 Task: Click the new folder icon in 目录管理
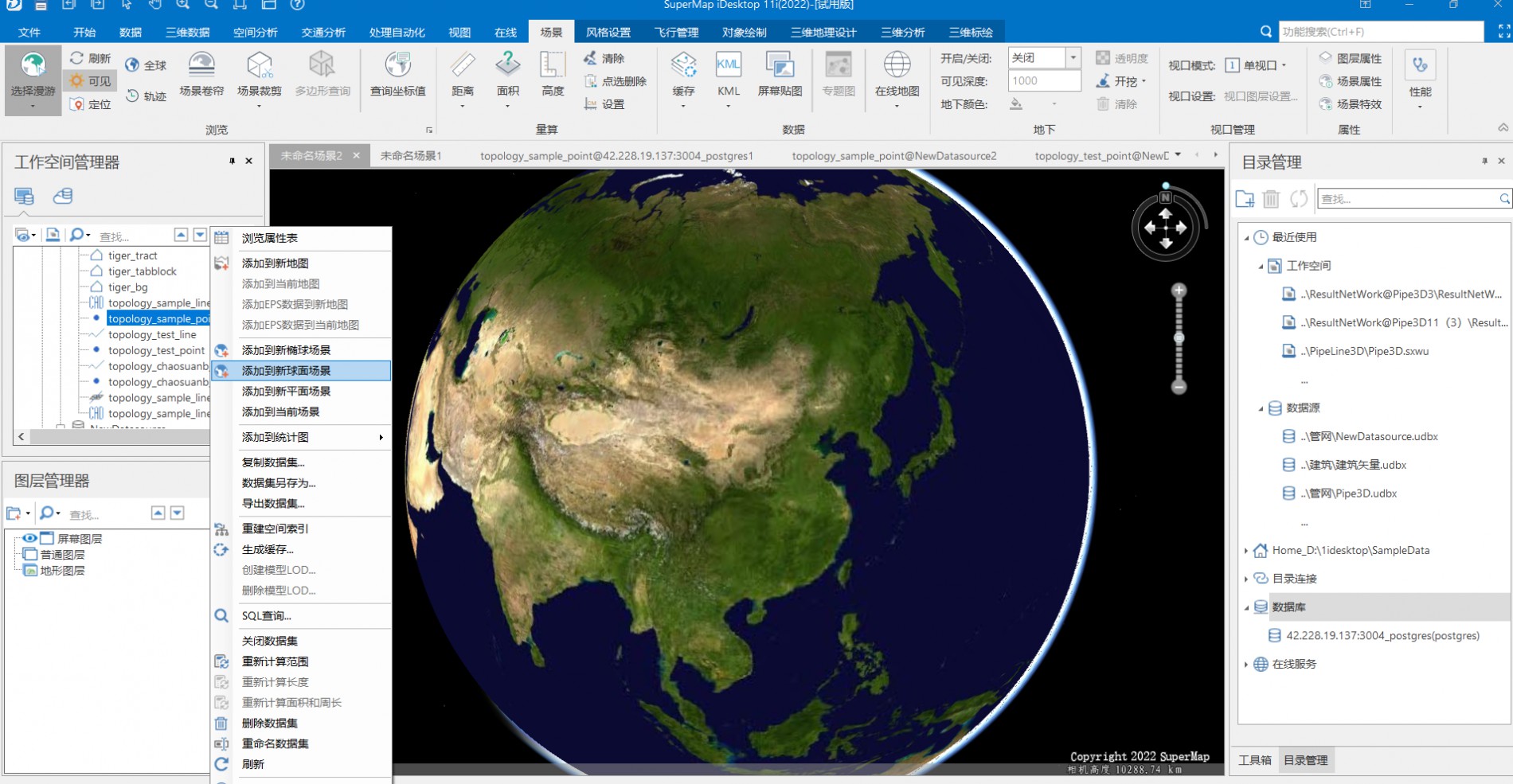point(1245,199)
